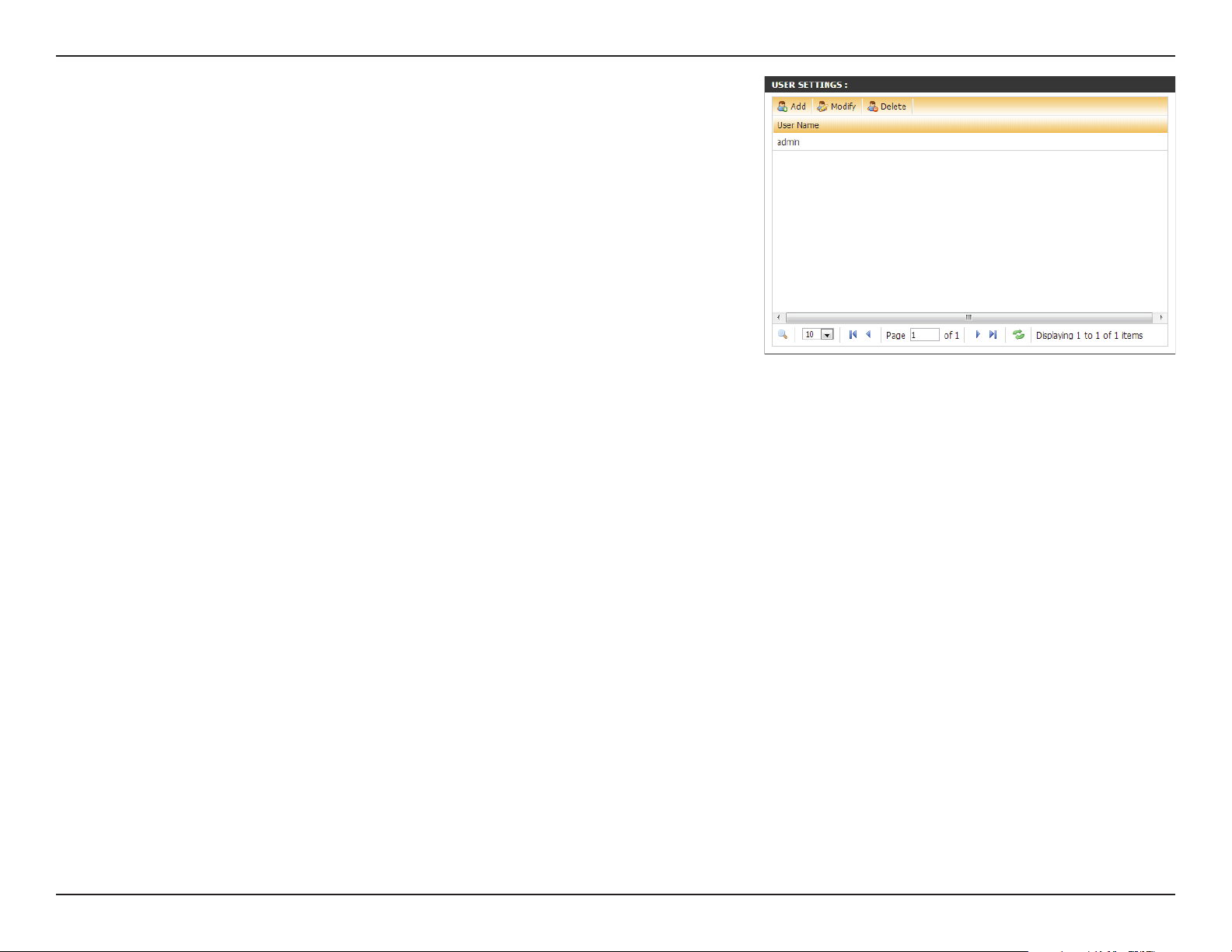Click the horizontal scrollbar left arrow
Screen dimensions: 1232x952
pos(778,317)
